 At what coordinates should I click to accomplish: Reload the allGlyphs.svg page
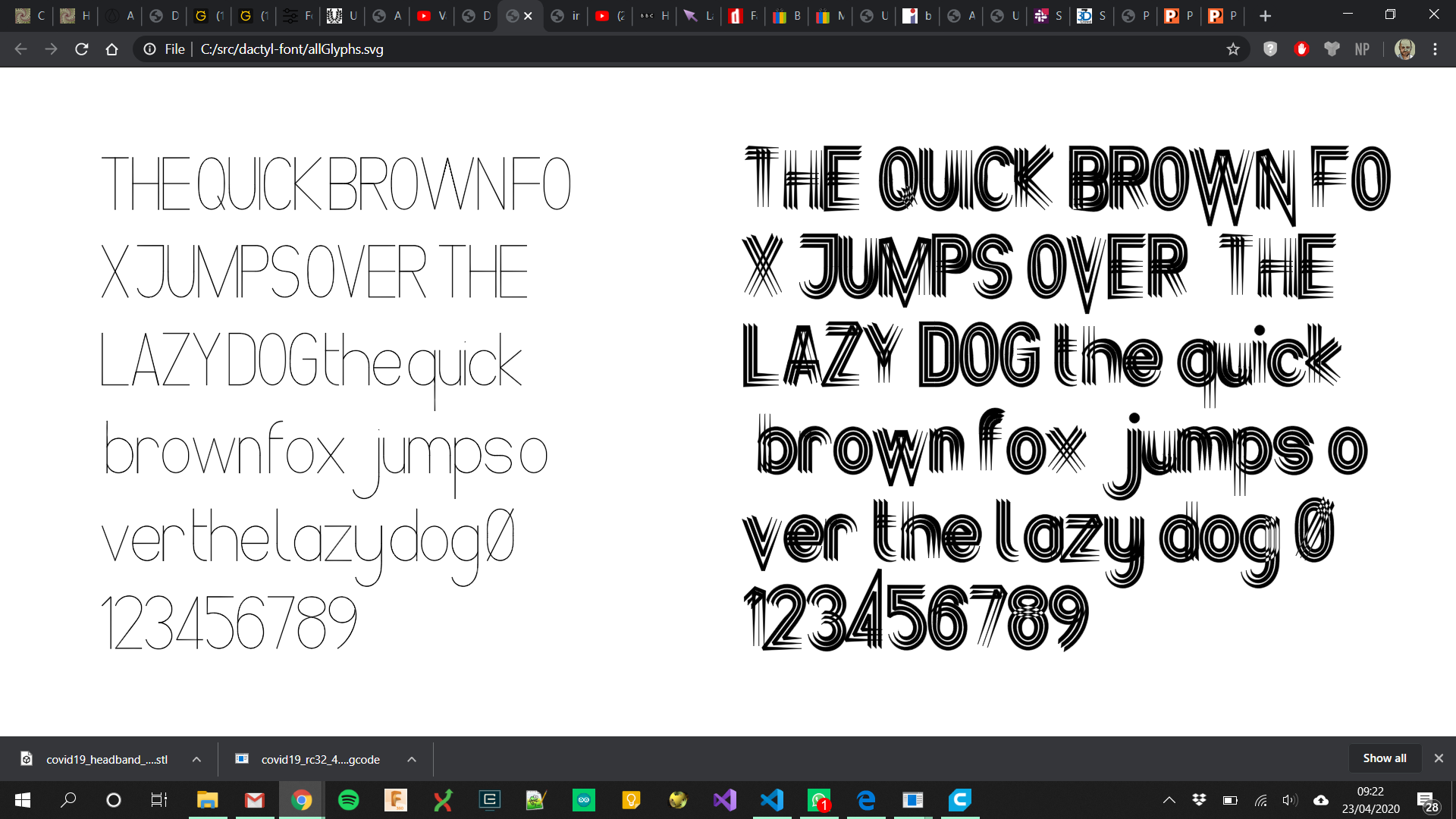pos(82,49)
